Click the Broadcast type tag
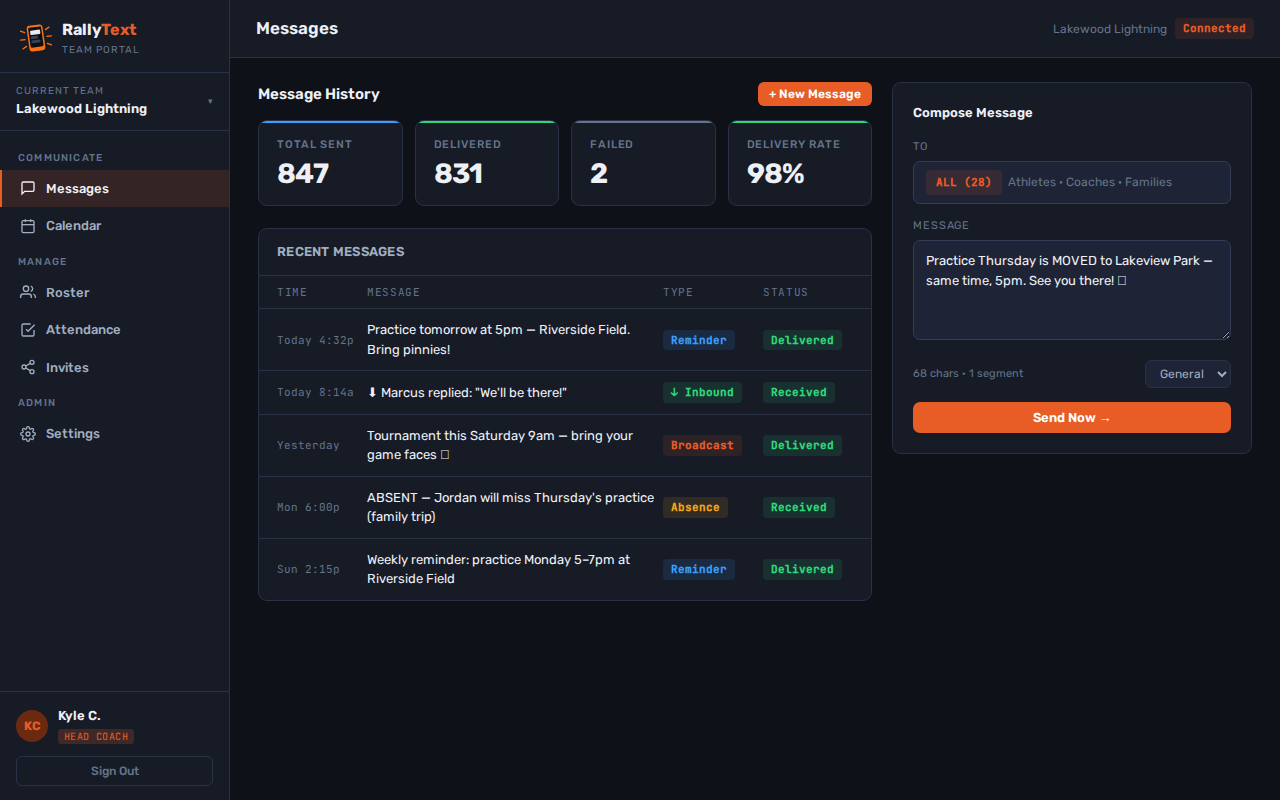 [x=702, y=446]
